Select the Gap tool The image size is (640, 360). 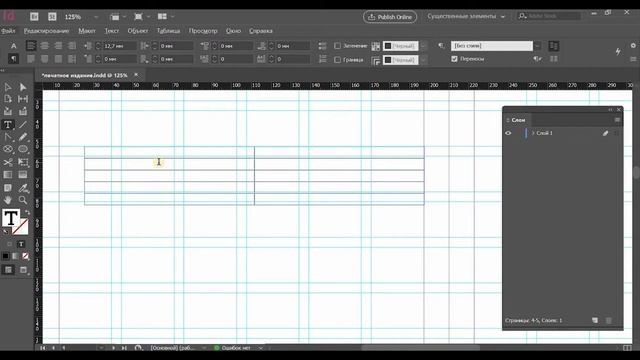click(x=23, y=99)
